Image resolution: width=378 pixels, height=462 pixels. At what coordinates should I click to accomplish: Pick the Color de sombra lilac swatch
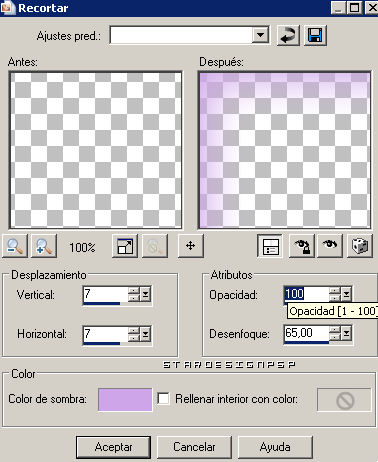125,399
